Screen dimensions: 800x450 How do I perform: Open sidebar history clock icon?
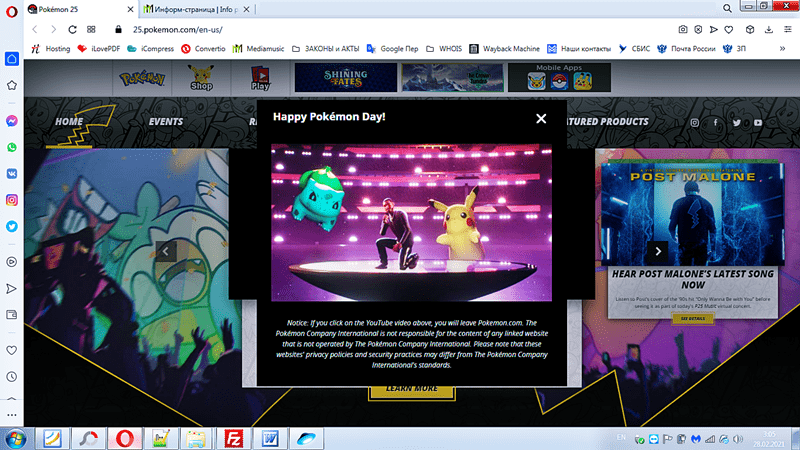(12, 377)
